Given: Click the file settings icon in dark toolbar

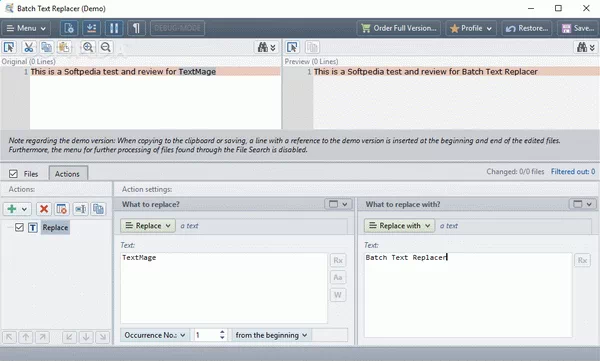Looking at the screenshot, I should click(69, 28).
